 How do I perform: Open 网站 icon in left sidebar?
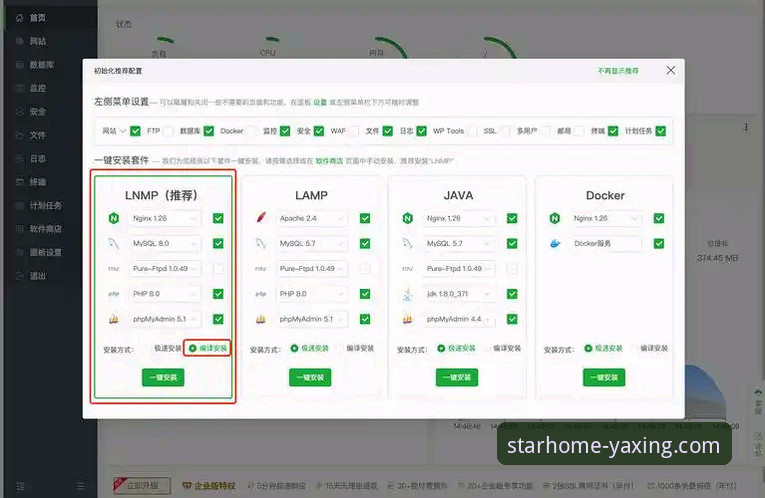coord(20,41)
